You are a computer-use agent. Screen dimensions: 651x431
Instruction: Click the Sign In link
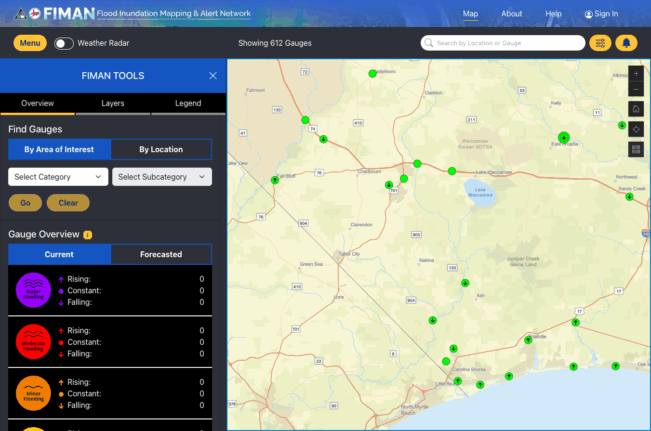tap(601, 14)
